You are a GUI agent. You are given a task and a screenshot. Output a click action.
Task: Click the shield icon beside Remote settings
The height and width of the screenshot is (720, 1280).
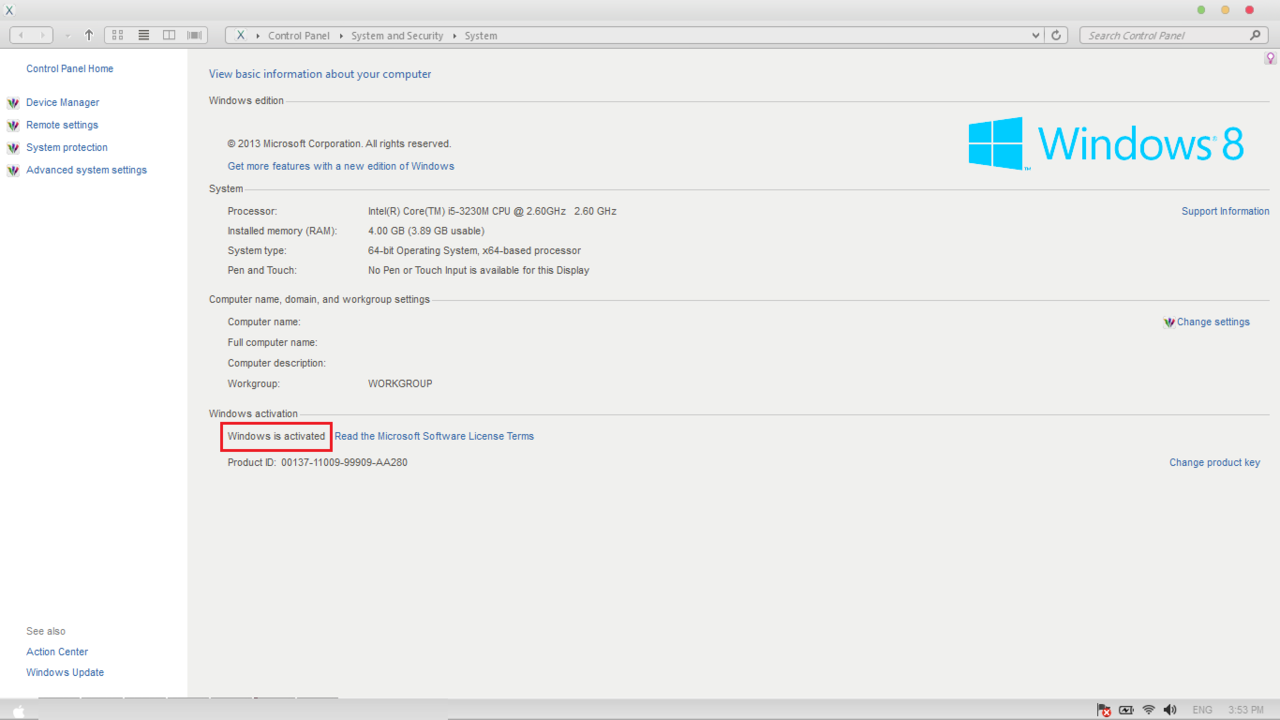(13, 125)
